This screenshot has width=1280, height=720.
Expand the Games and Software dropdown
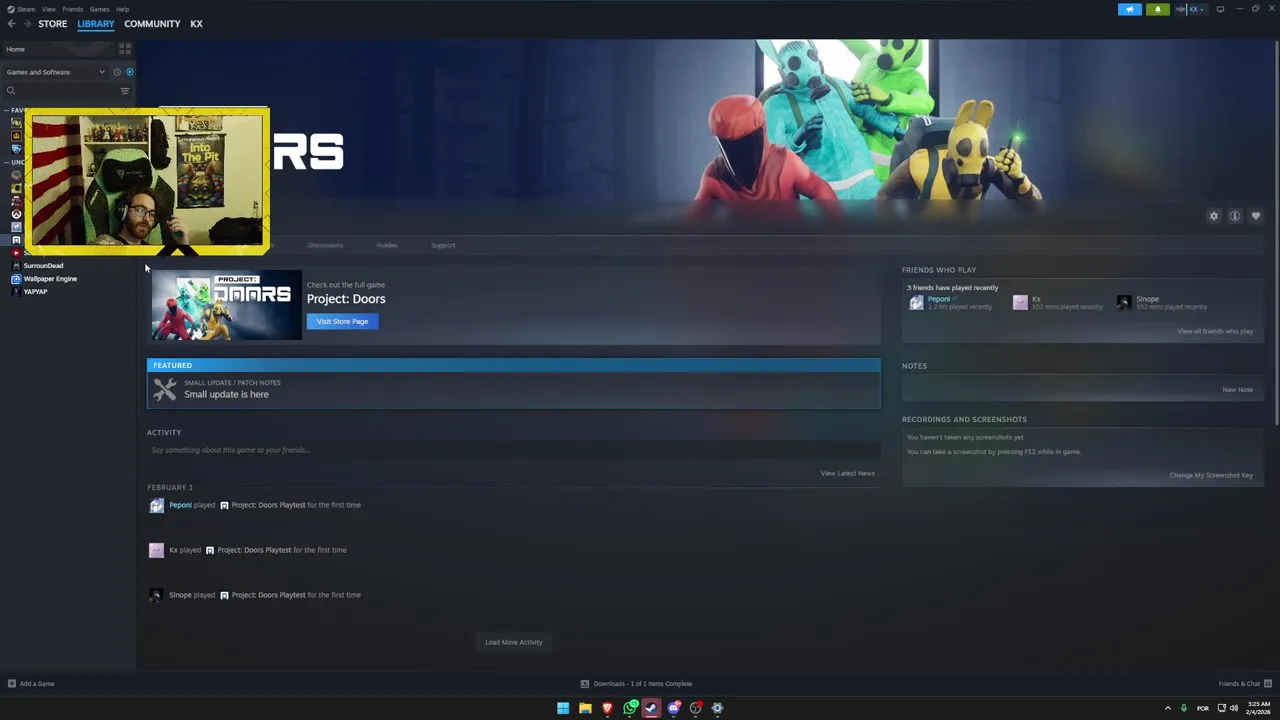pyautogui.click(x=55, y=72)
